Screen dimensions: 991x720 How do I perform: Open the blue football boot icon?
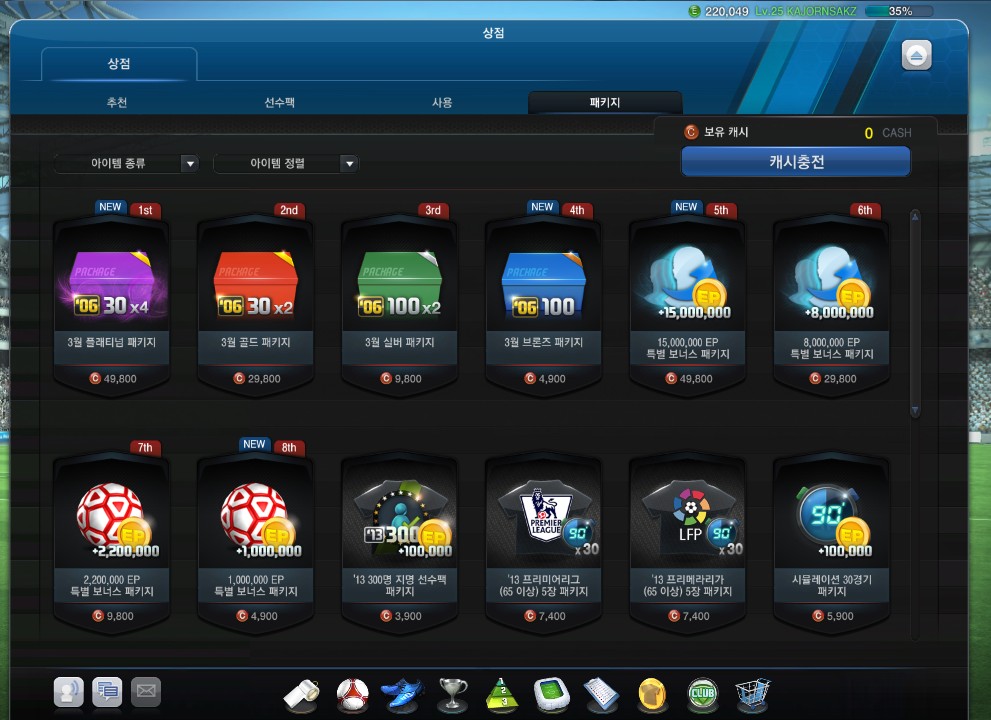coord(401,694)
